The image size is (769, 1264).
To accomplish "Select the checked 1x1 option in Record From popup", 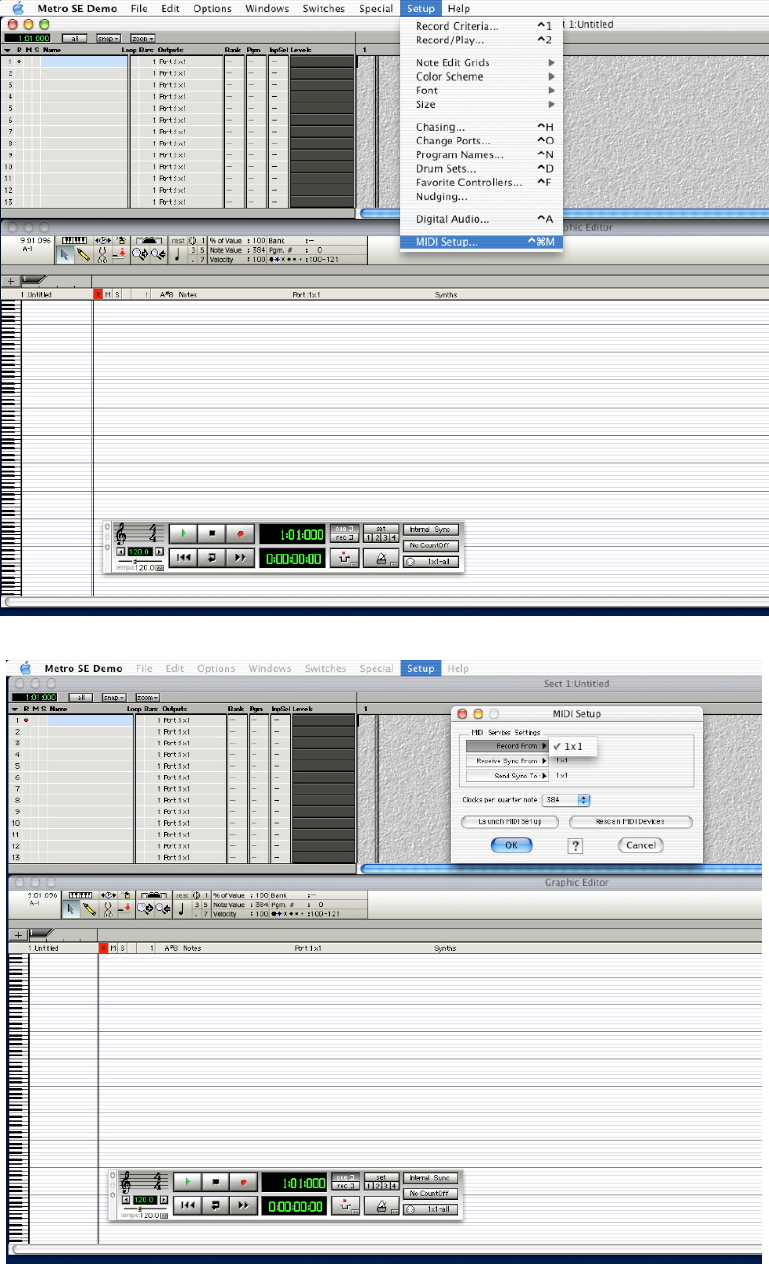I will (x=574, y=746).
